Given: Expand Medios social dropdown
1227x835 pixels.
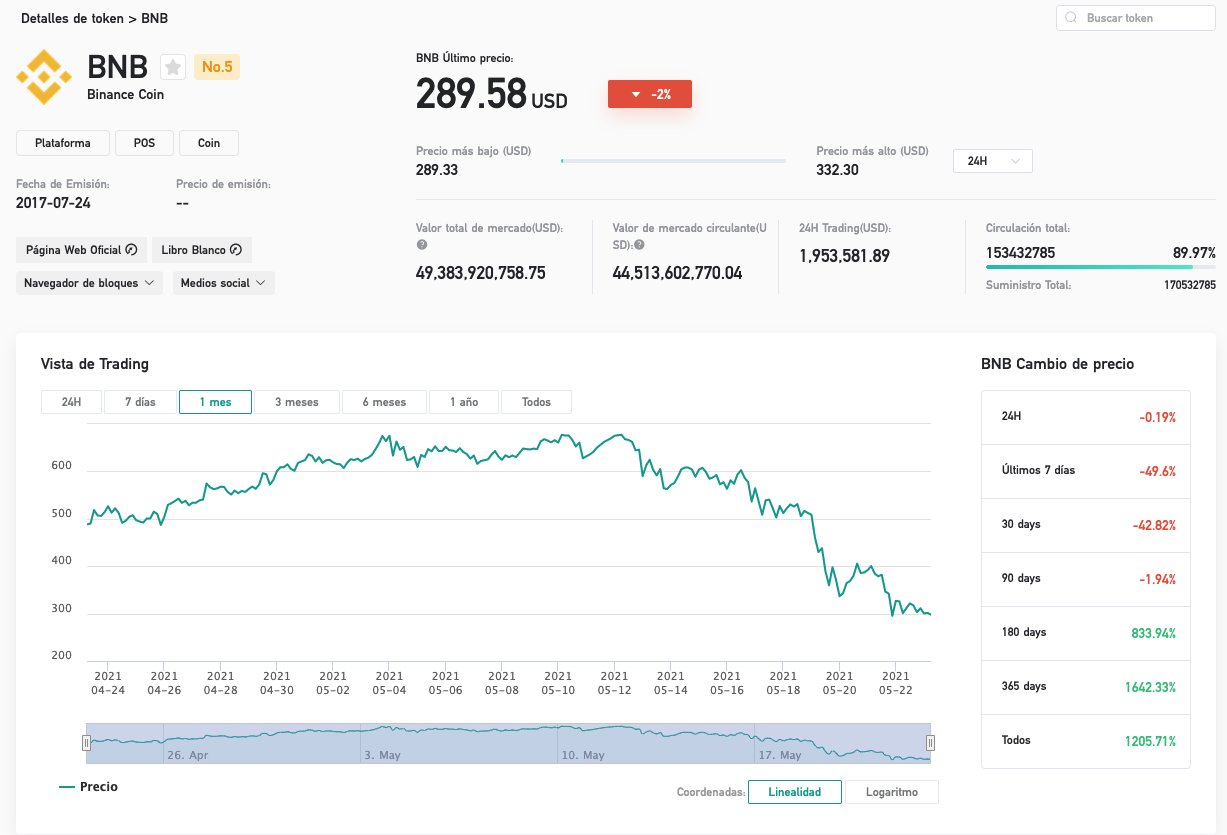Looking at the screenshot, I should pos(224,283).
